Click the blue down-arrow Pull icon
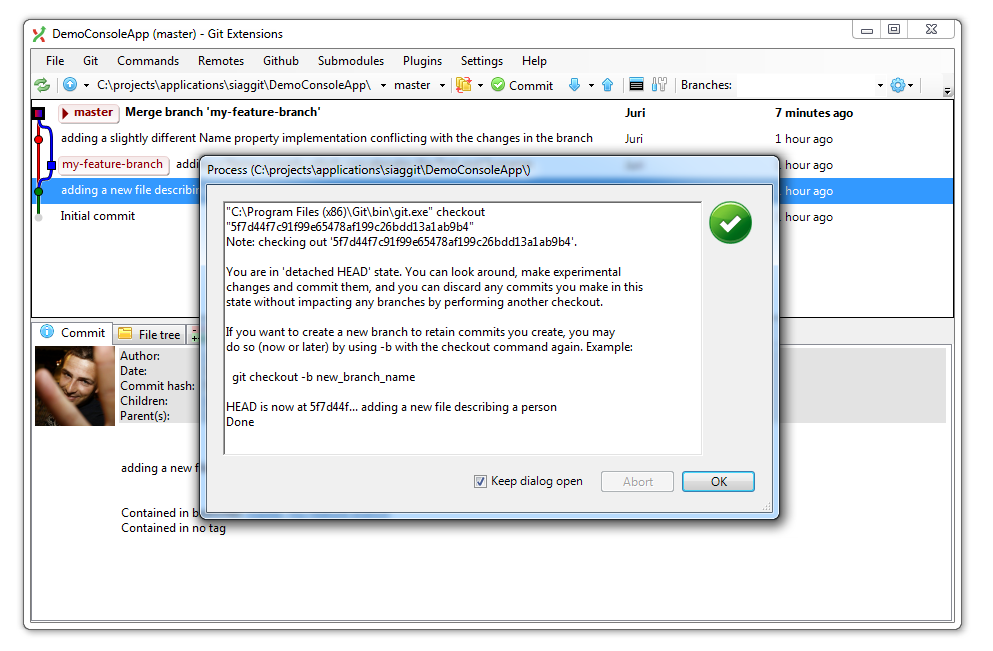The image size is (993, 651). 574,85
